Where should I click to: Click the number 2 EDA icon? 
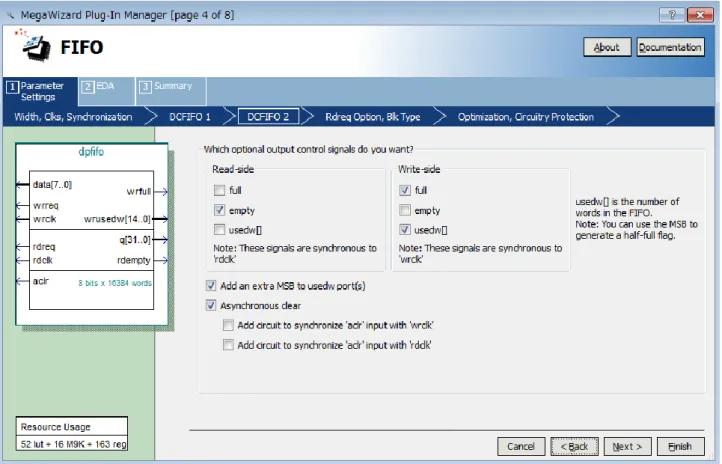coord(87,87)
